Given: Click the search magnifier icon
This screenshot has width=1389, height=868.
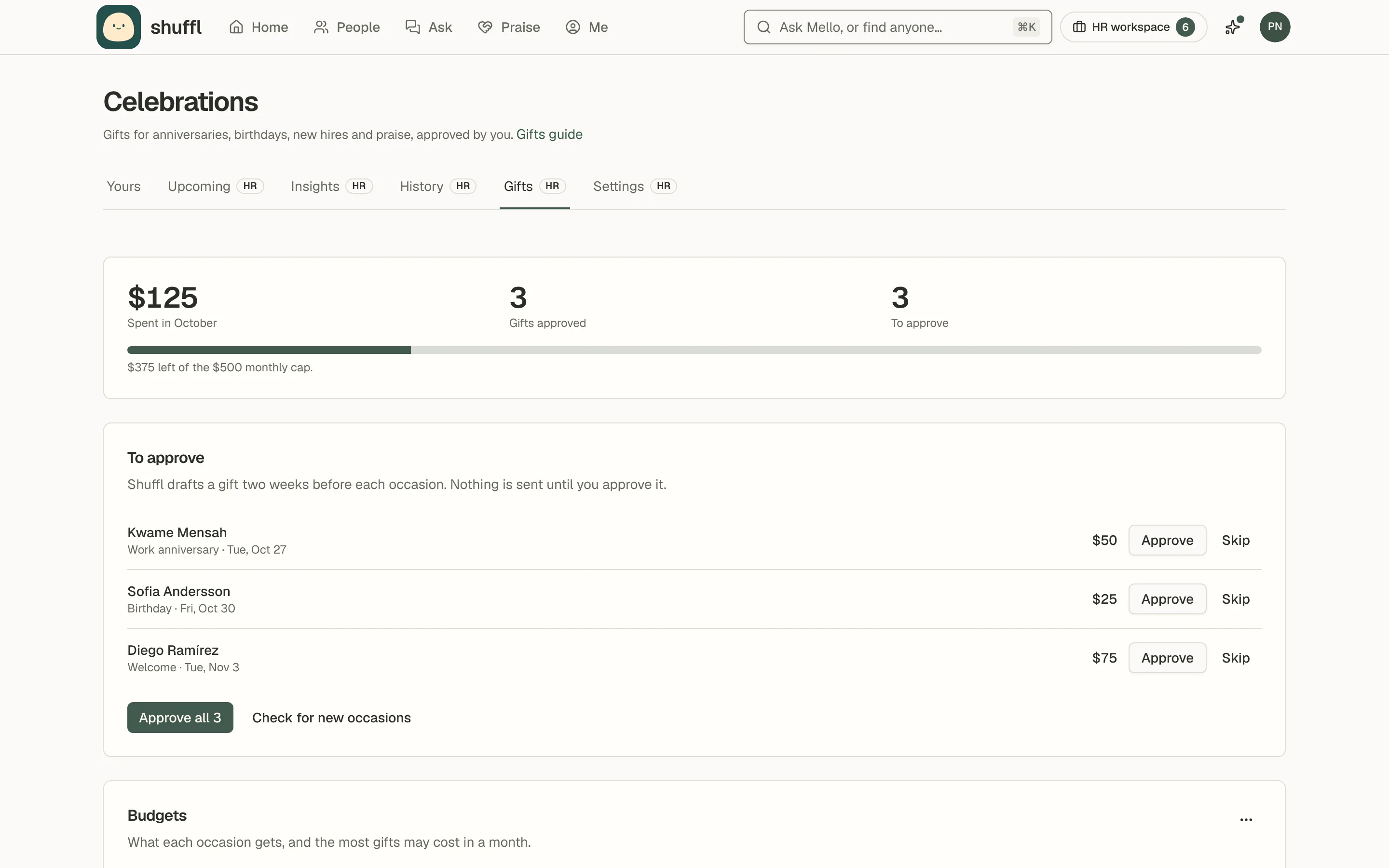Looking at the screenshot, I should [x=763, y=27].
